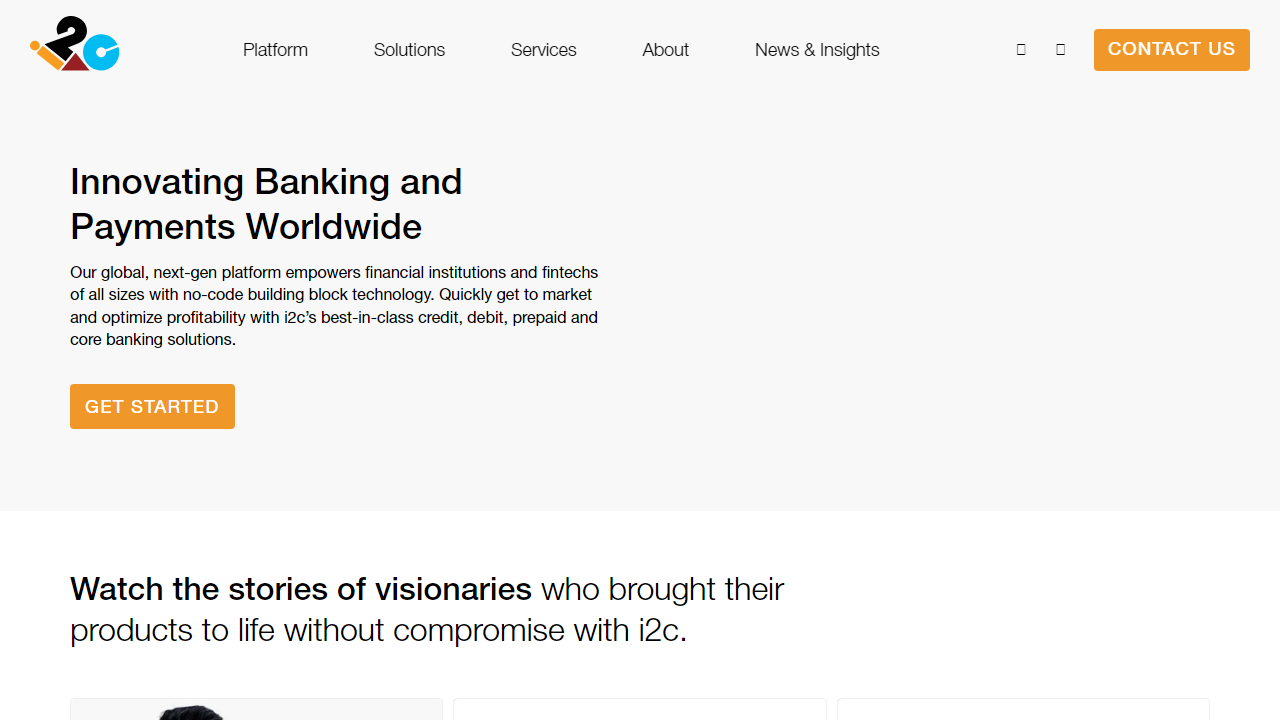Click the red triangle in the i2c logo
This screenshot has width=1280, height=720.
tap(74, 63)
